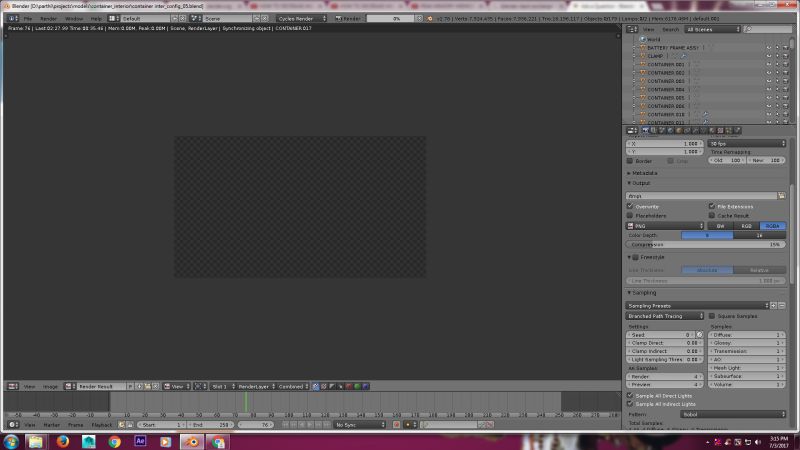Select RGBA color mode button
Screen dimensions: 800x450
(x=772, y=226)
